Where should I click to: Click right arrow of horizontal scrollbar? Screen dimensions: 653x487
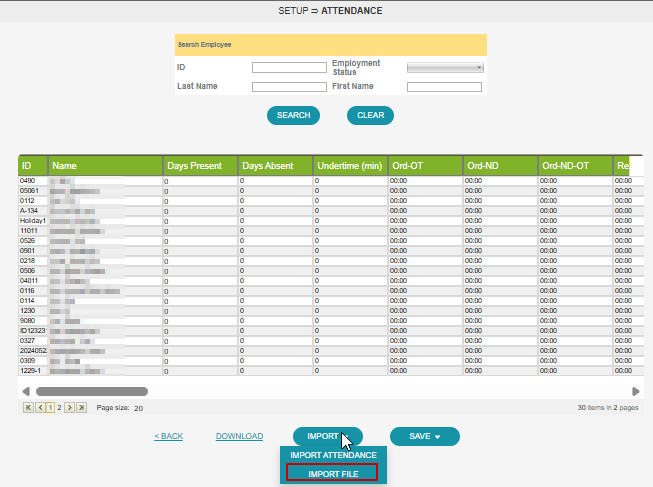click(636, 391)
